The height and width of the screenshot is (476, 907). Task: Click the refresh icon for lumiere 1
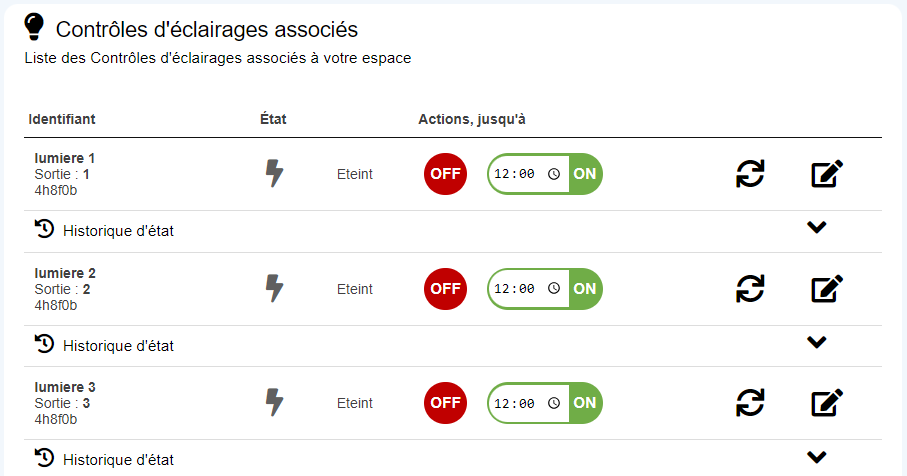[750, 174]
